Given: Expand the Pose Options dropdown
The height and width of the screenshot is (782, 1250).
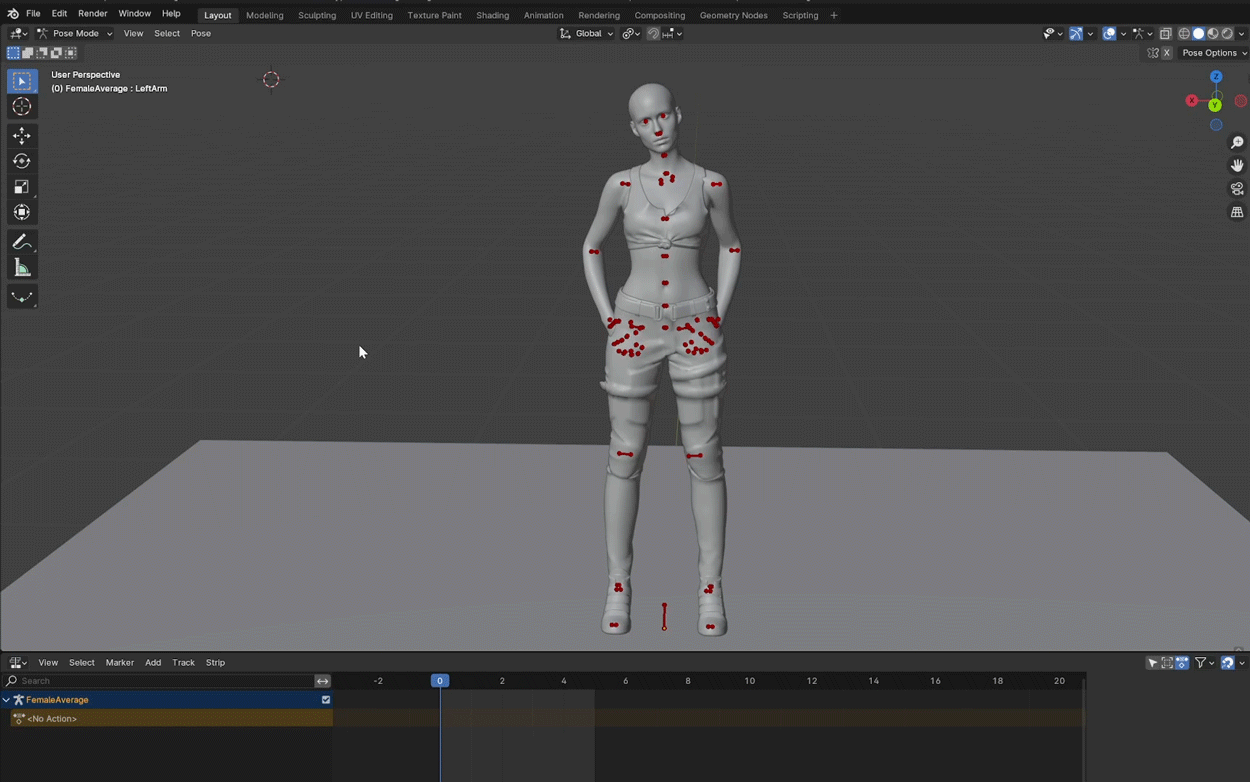Looking at the screenshot, I should pos(1213,53).
